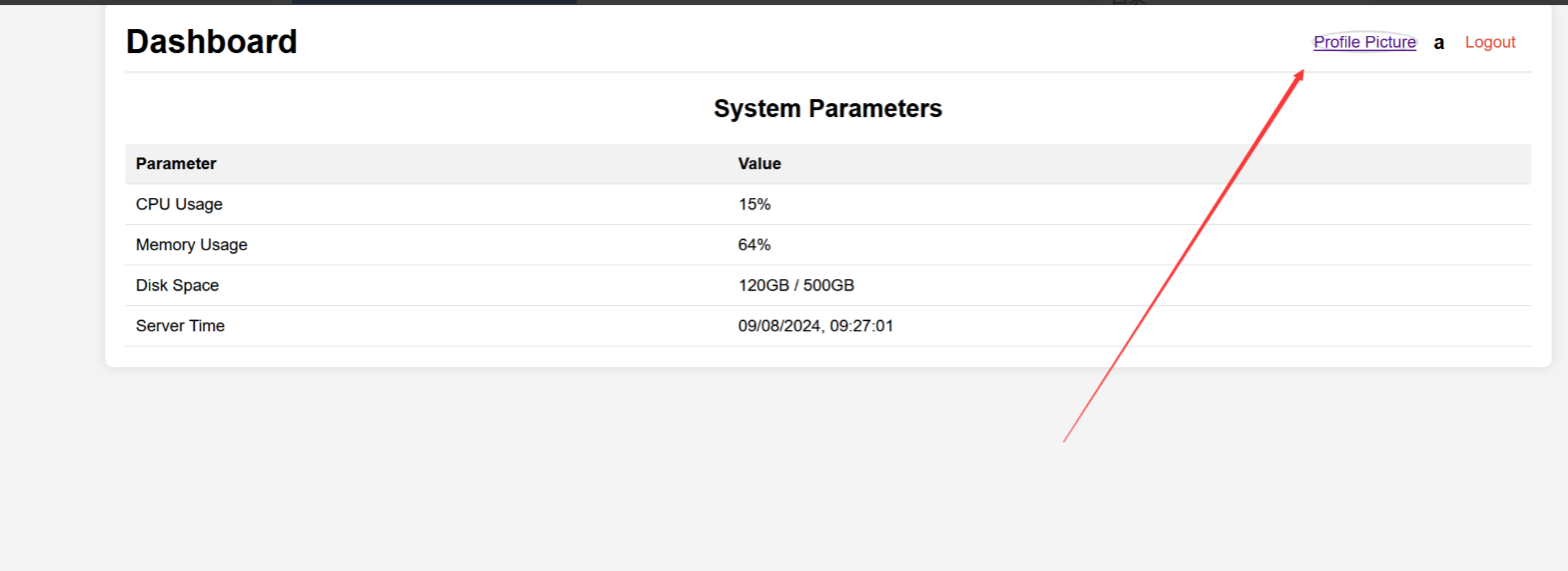Screen dimensions: 1568x571
Task: Select the System Parameters heading
Action: click(827, 108)
